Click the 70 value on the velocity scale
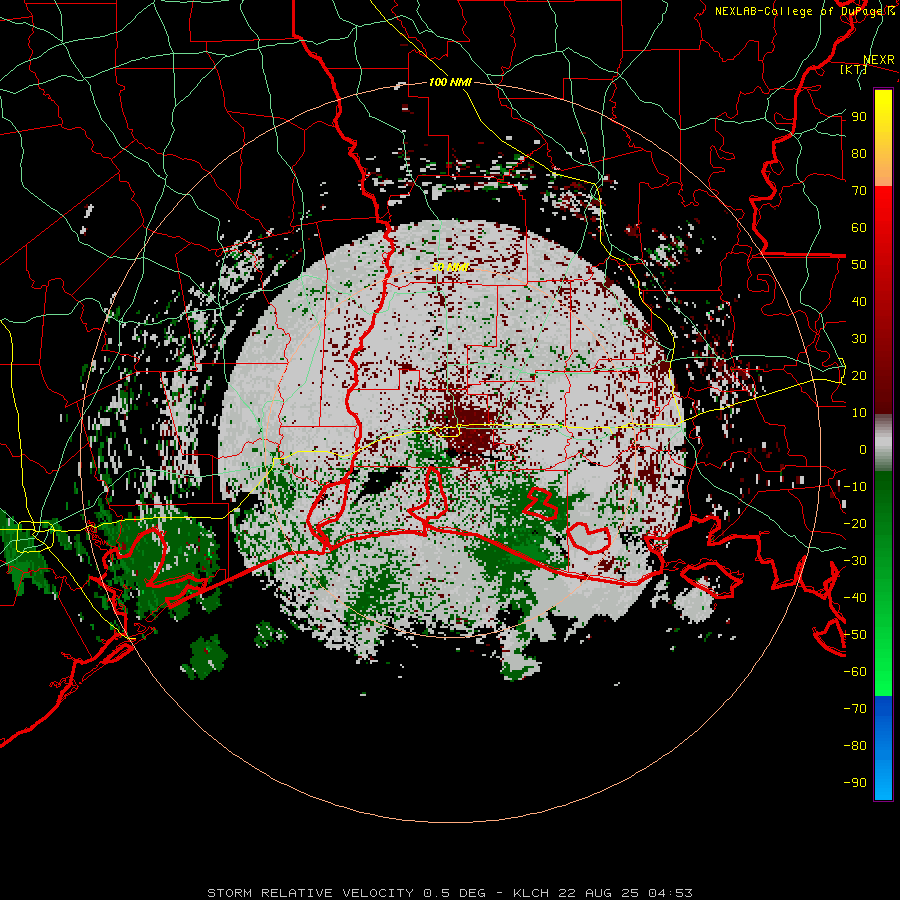 coord(859,191)
